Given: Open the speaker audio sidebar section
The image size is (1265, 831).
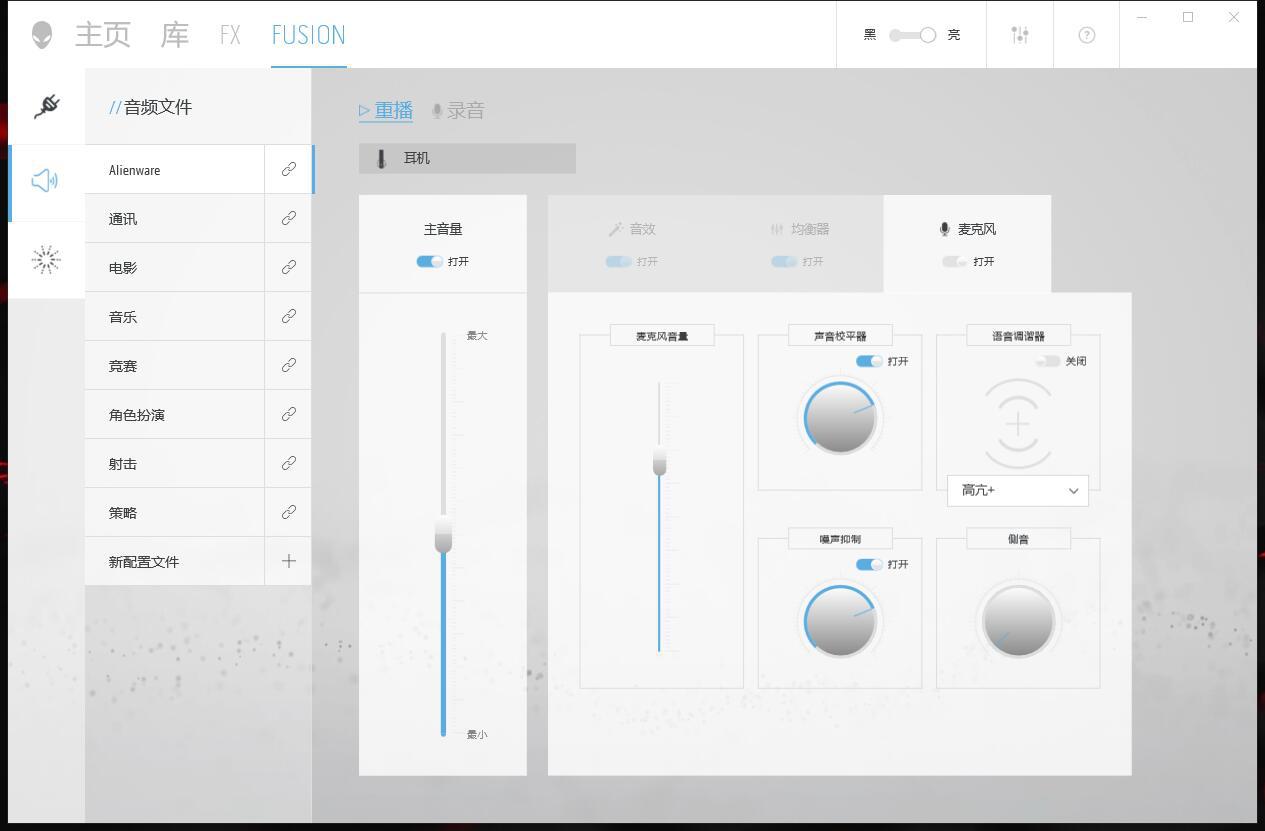Looking at the screenshot, I should (46, 181).
